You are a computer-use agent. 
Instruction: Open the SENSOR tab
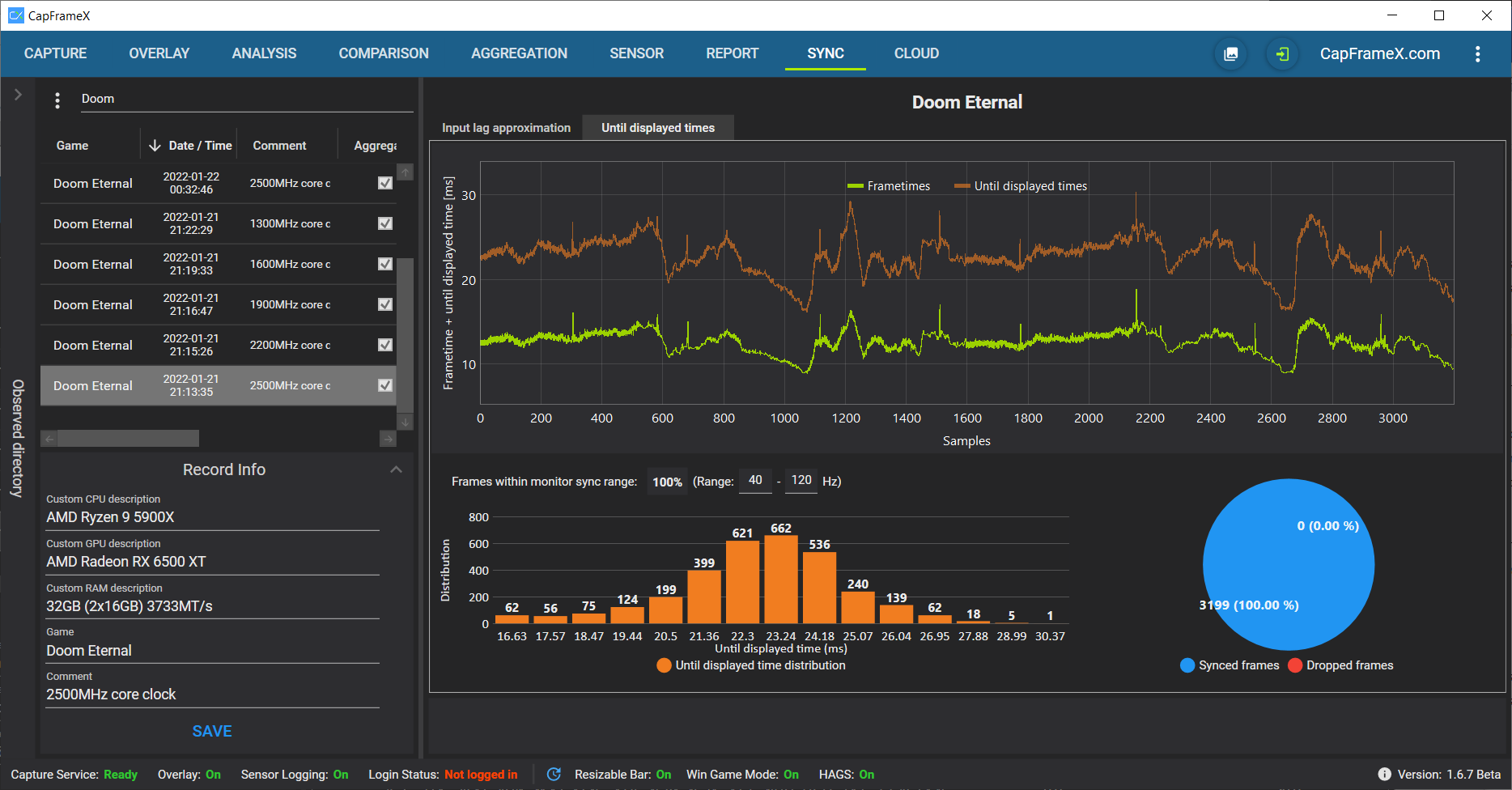pyautogui.click(x=637, y=53)
